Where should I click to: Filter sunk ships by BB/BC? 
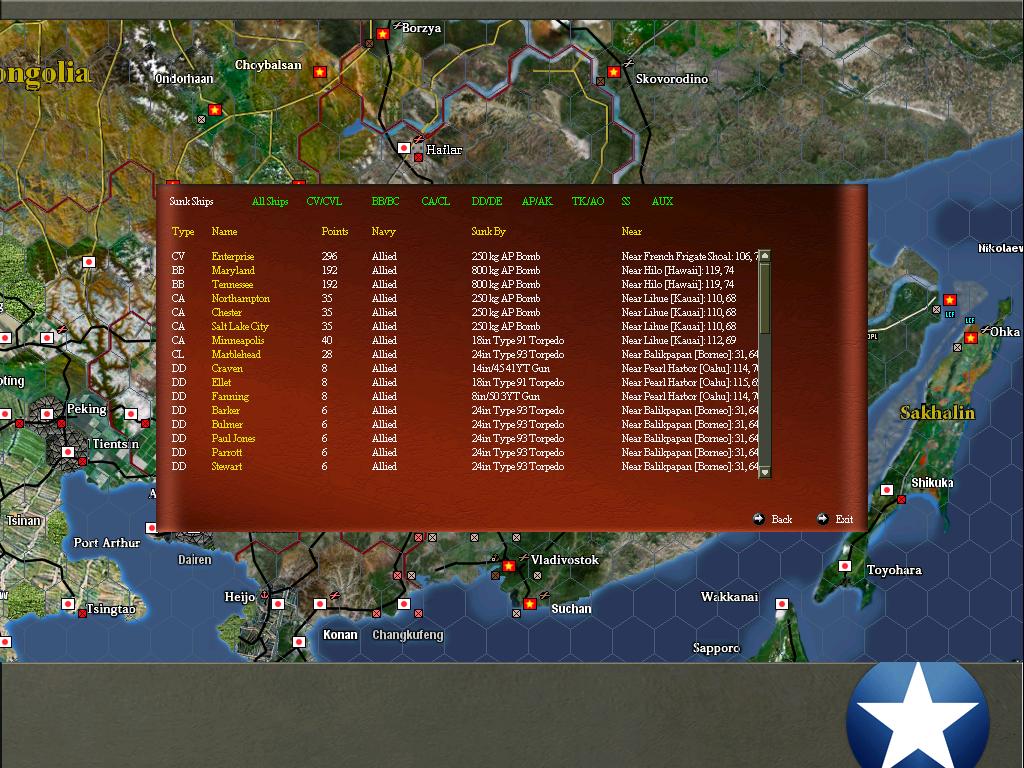pos(385,201)
